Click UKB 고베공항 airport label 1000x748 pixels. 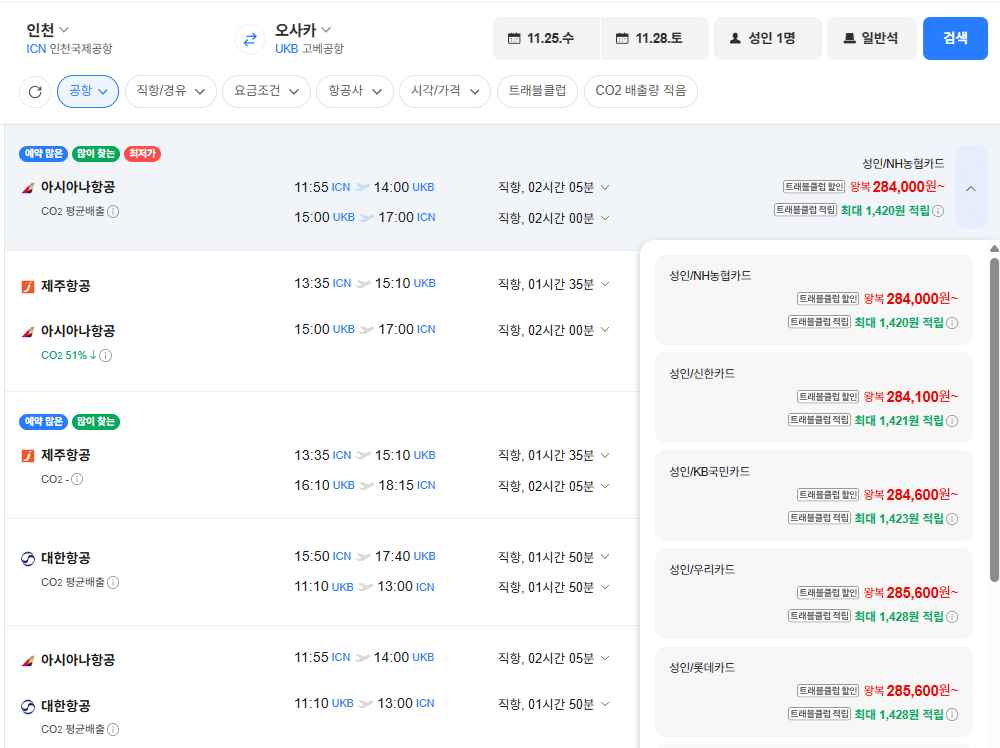point(309,49)
